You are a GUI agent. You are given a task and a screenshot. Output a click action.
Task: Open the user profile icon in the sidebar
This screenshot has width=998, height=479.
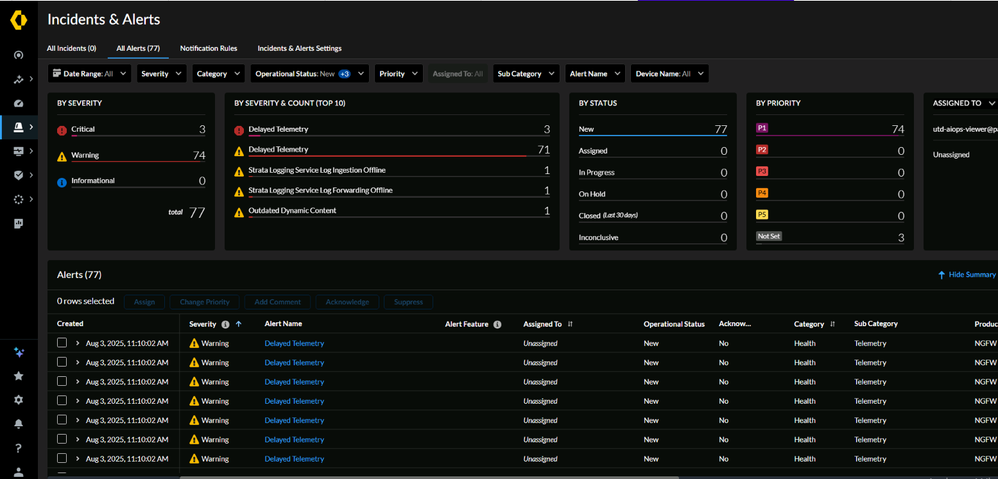(x=18, y=471)
